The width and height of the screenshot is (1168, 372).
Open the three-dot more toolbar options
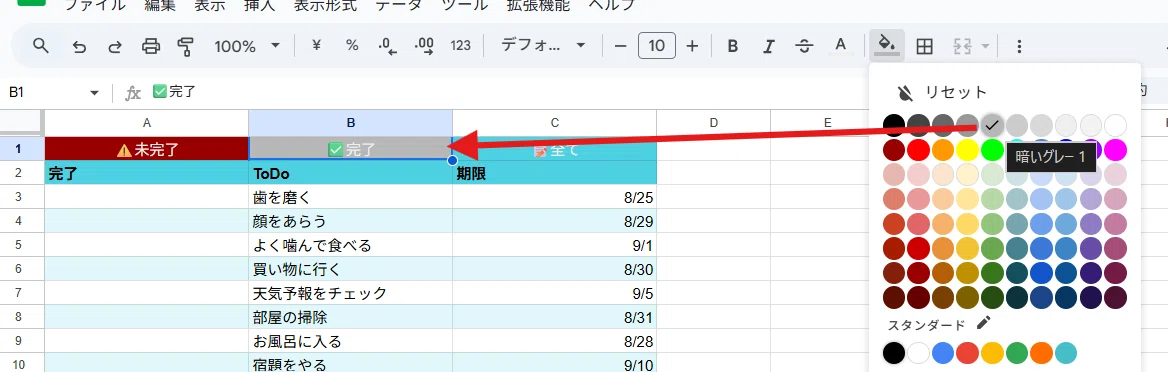coord(1020,46)
